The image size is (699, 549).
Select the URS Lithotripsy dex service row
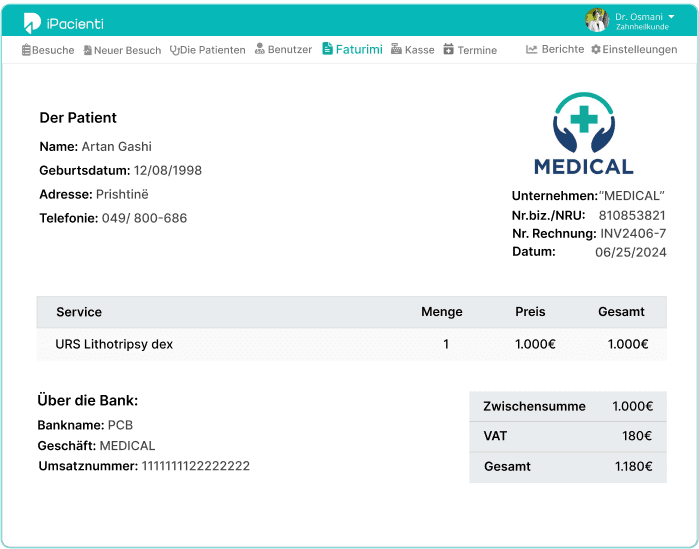pos(351,344)
